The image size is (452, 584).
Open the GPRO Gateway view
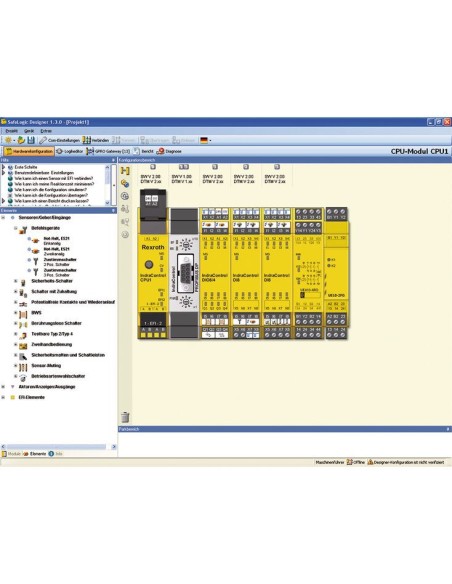coord(108,151)
